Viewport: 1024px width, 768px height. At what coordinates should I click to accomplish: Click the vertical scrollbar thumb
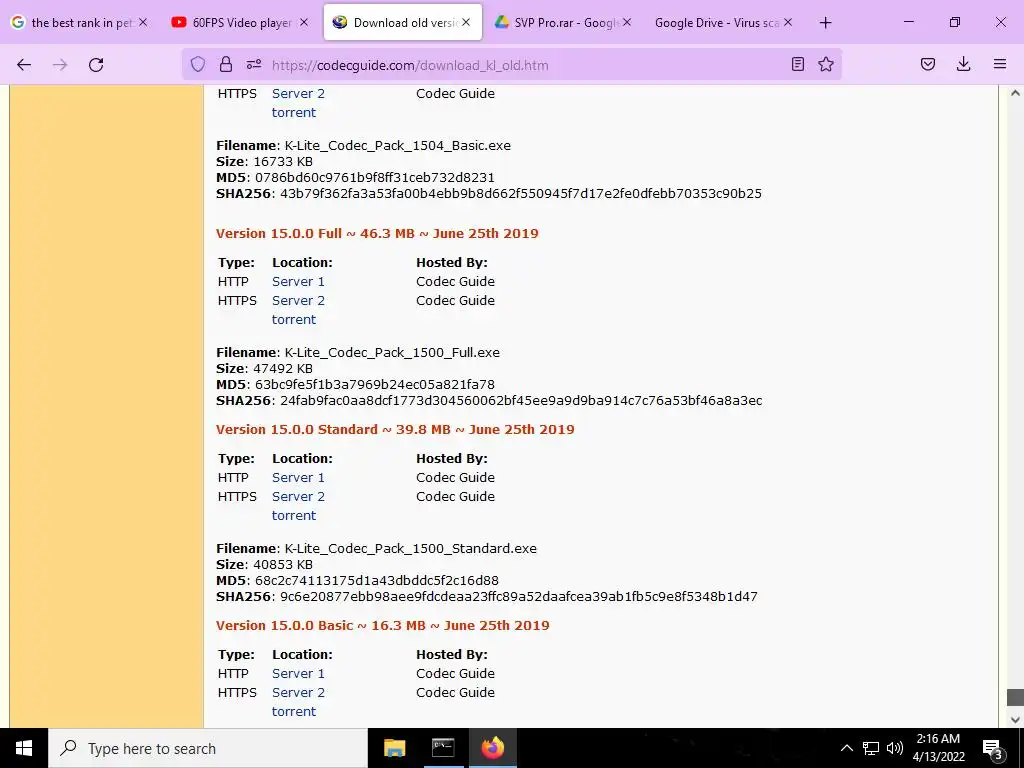(1015, 697)
